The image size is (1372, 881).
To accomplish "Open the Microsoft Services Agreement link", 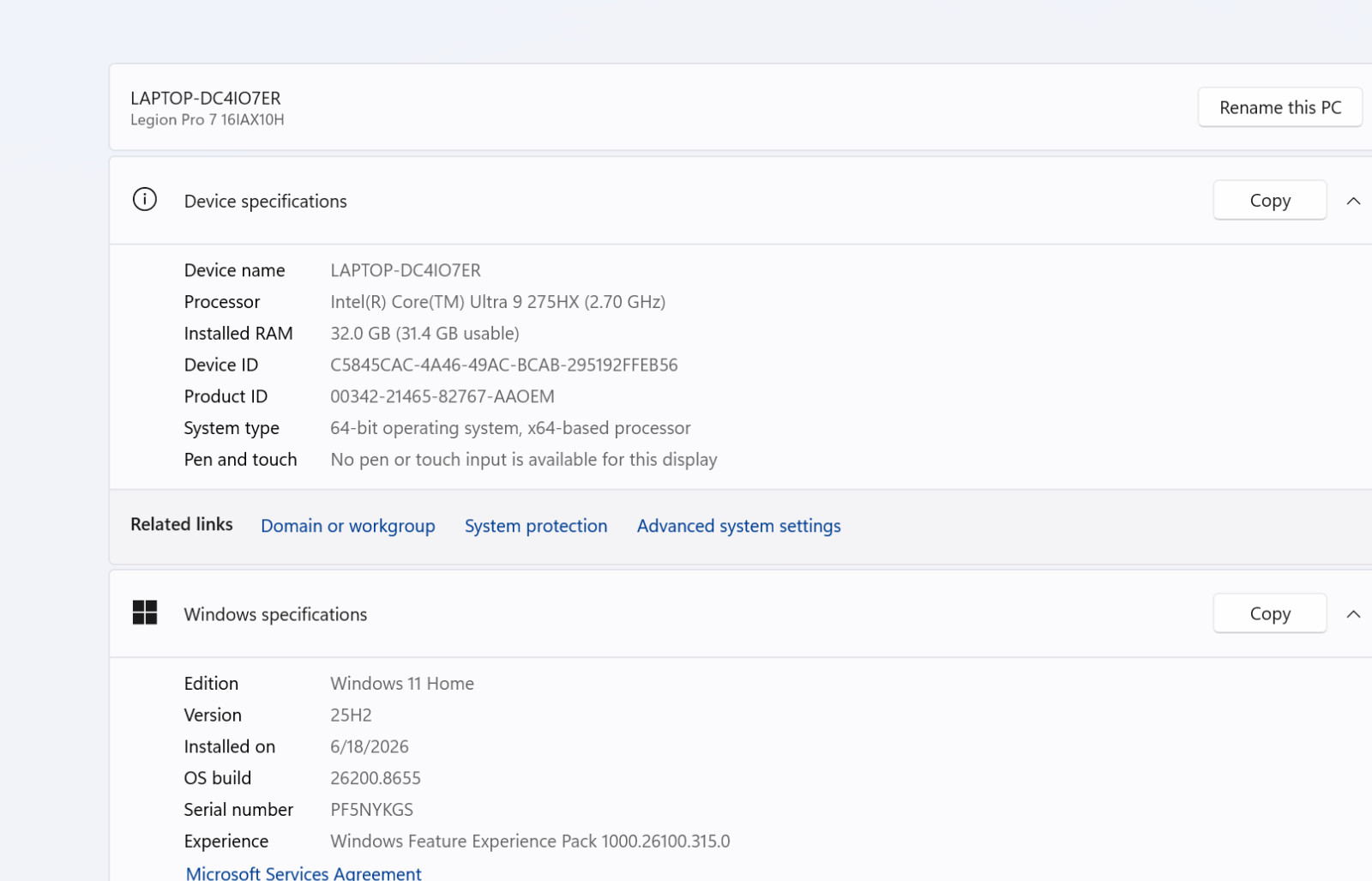I will point(304,872).
